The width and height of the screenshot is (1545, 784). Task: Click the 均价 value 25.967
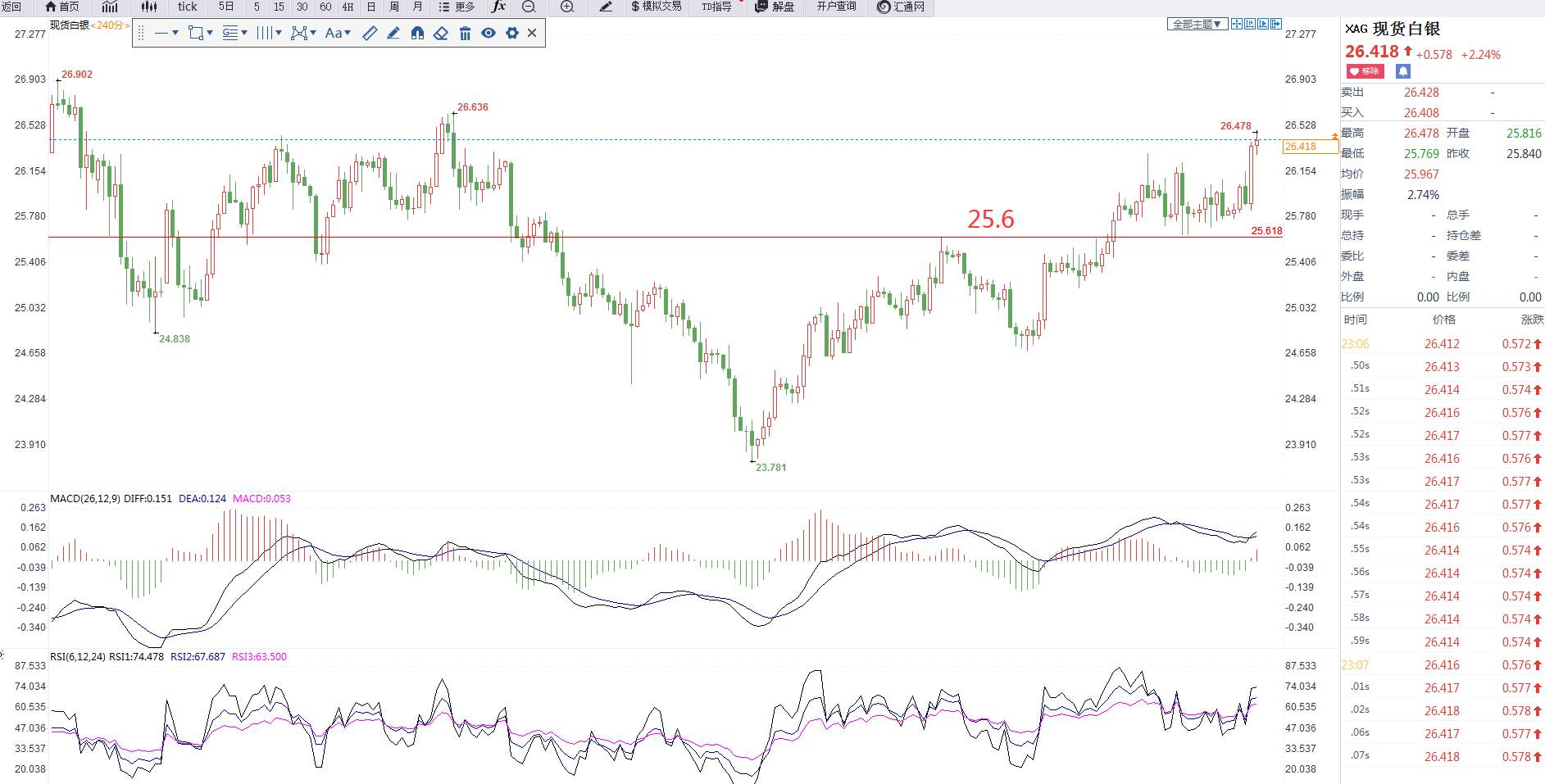click(x=1421, y=174)
